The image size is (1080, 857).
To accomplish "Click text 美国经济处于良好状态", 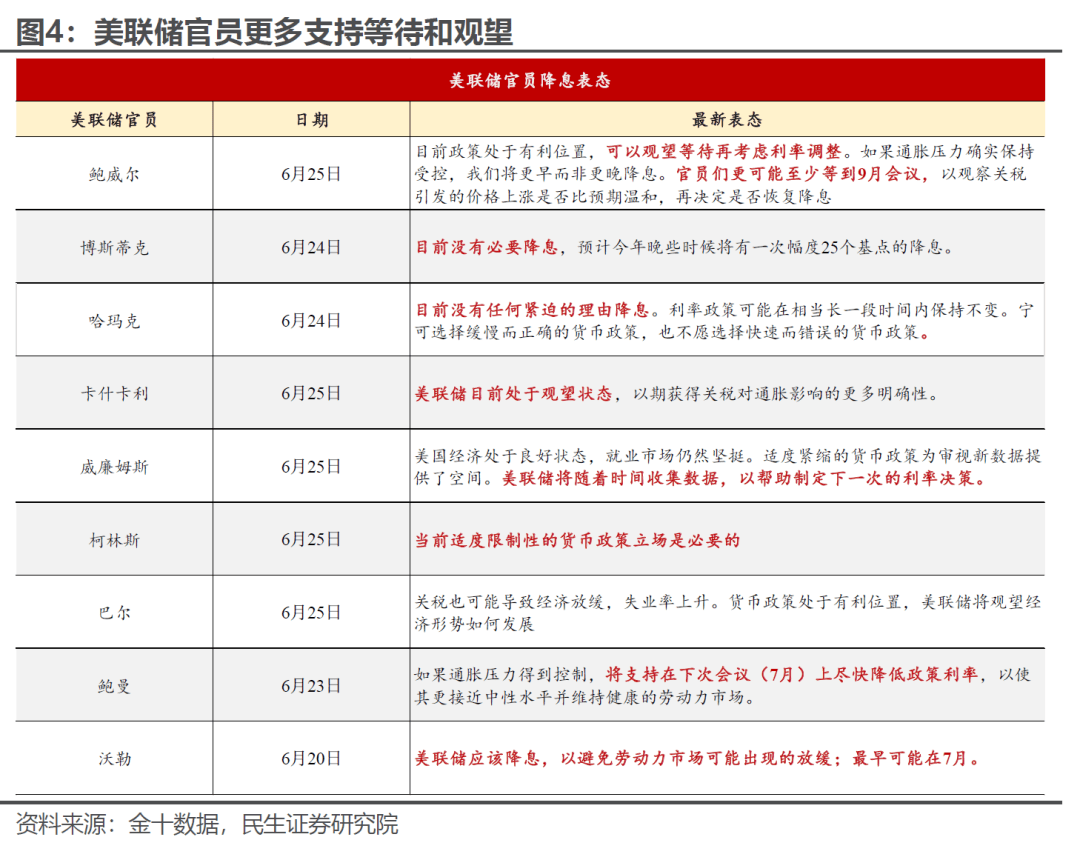I will [x=501, y=456].
